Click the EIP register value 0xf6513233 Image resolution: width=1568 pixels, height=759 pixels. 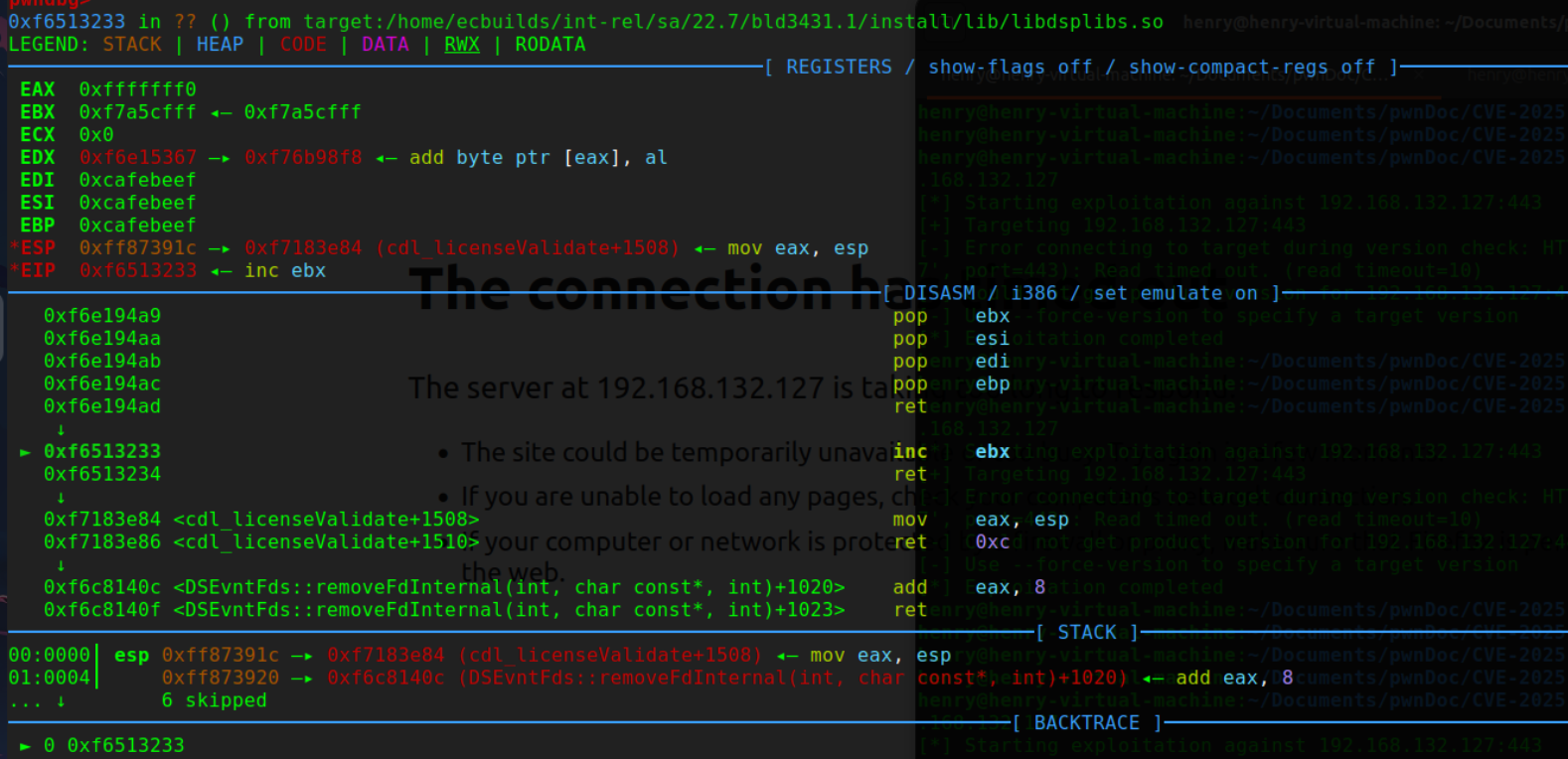point(137,270)
